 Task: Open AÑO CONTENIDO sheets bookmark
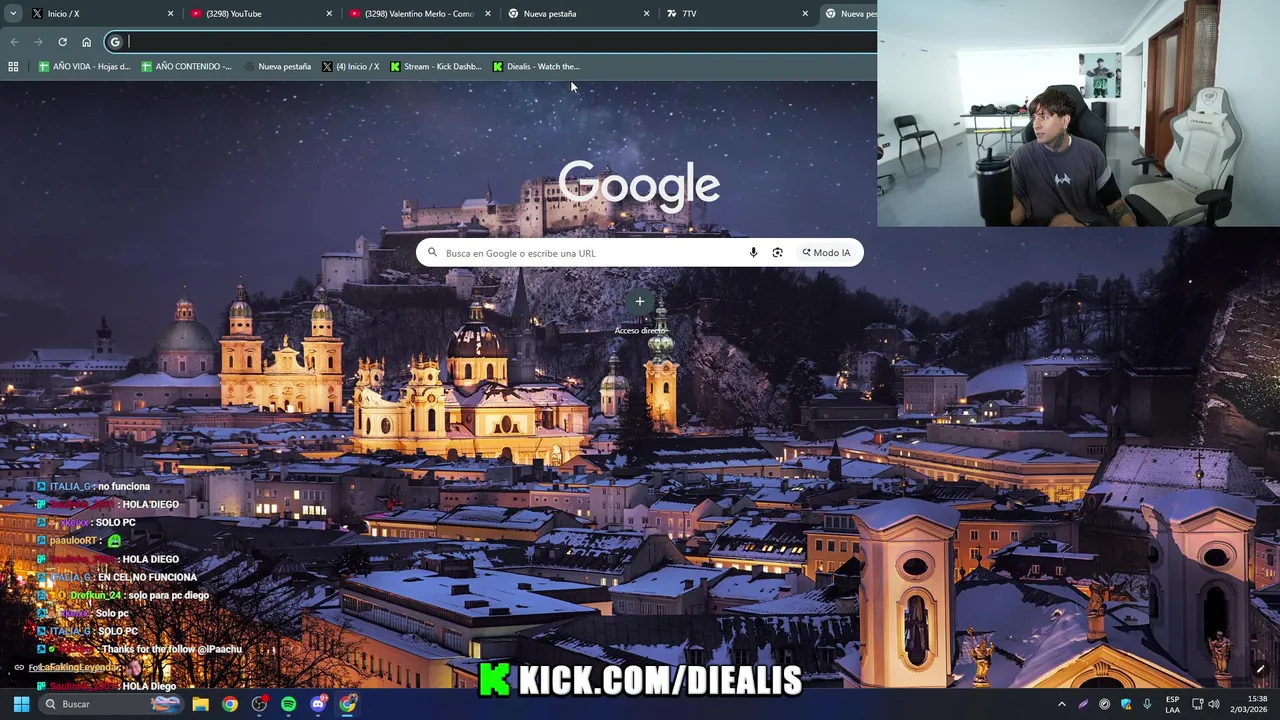[187, 67]
